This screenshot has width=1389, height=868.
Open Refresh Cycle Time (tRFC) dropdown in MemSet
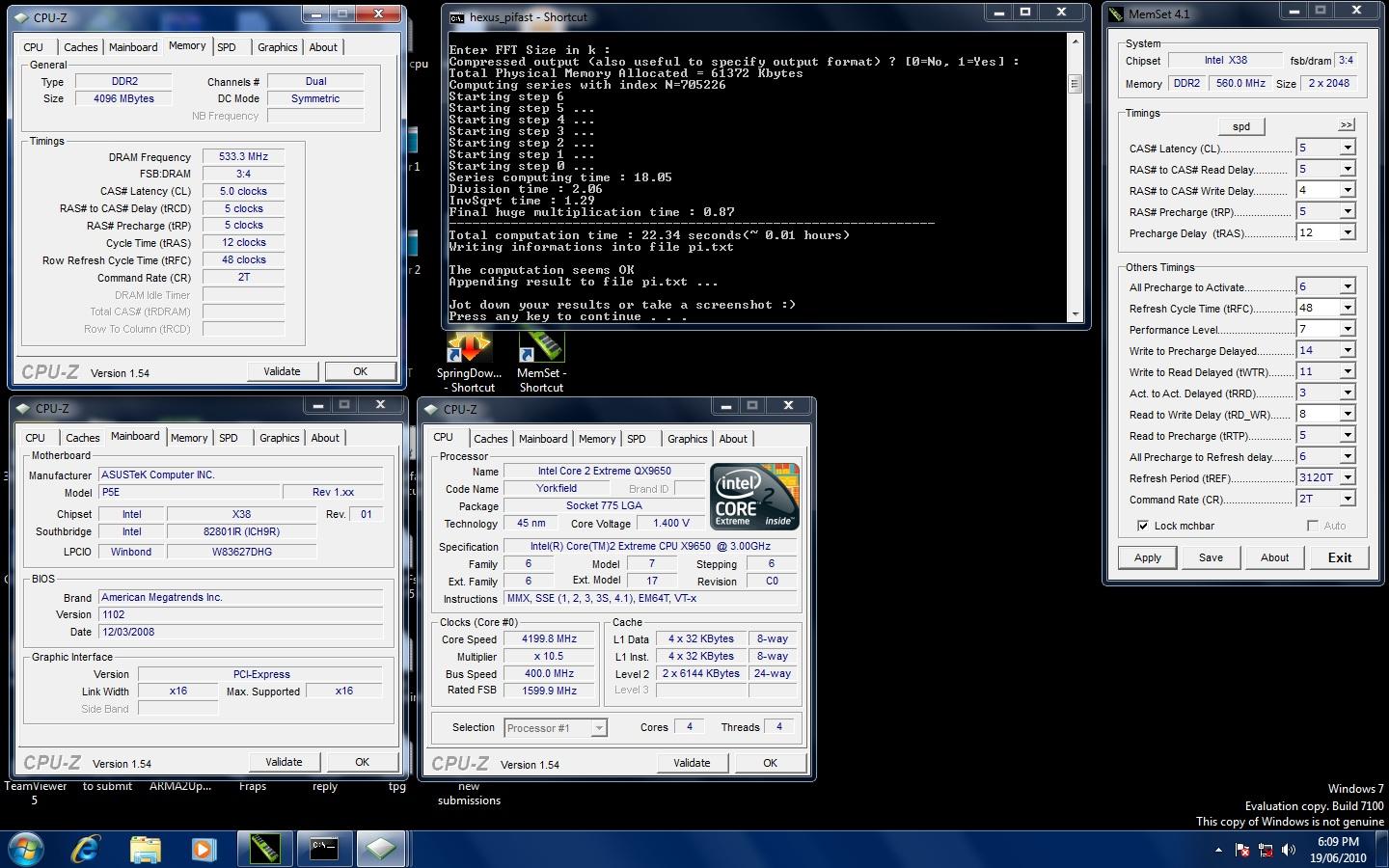1348,308
